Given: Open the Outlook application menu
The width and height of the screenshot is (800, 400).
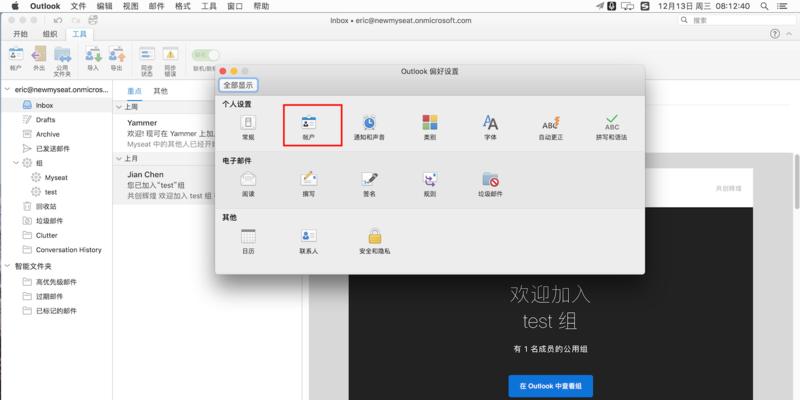Looking at the screenshot, I should tap(45, 6).
